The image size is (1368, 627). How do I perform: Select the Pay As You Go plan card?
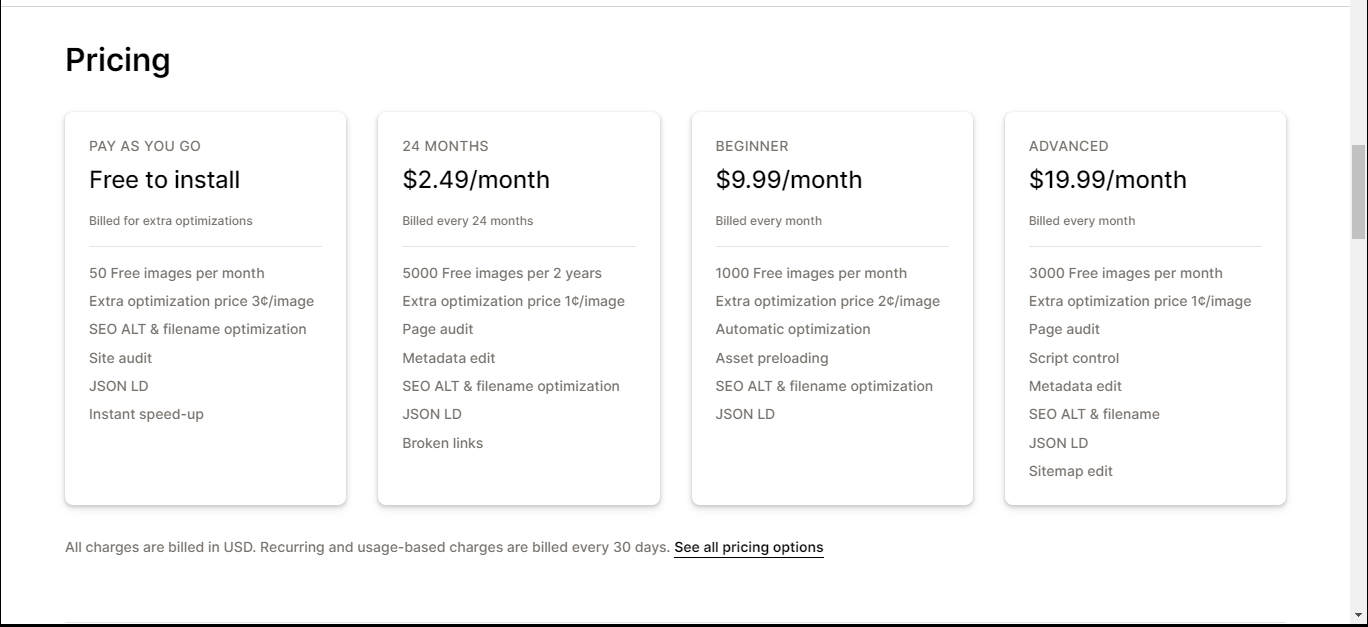point(205,308)
